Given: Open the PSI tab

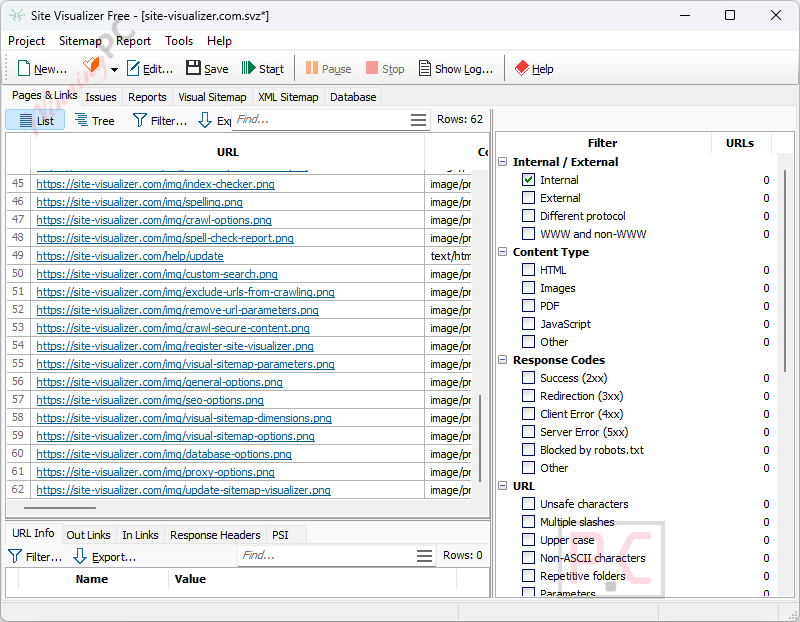Looking at the screenshot, I should coord(280,535).
